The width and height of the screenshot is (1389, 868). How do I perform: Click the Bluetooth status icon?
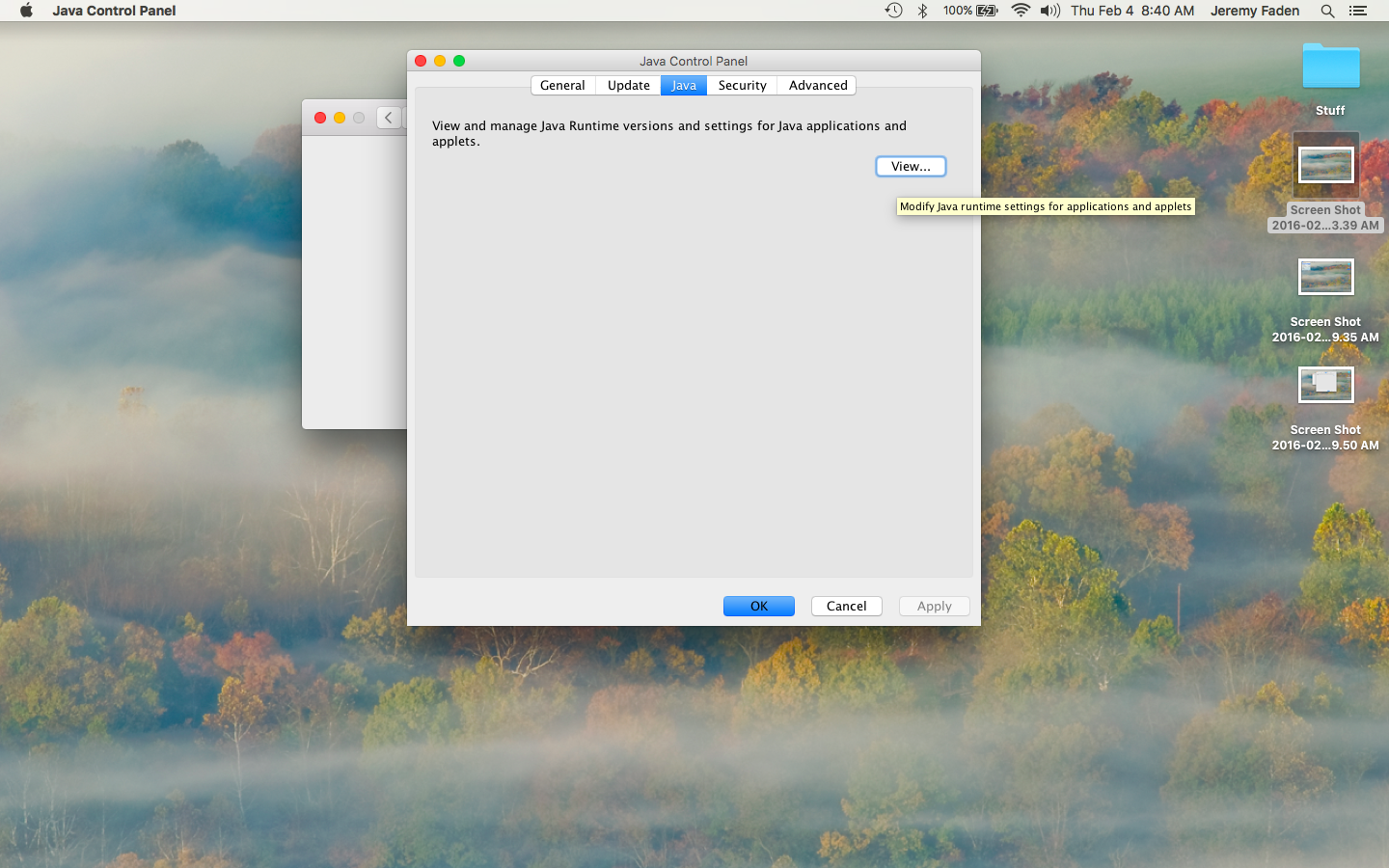coord(923,11)
